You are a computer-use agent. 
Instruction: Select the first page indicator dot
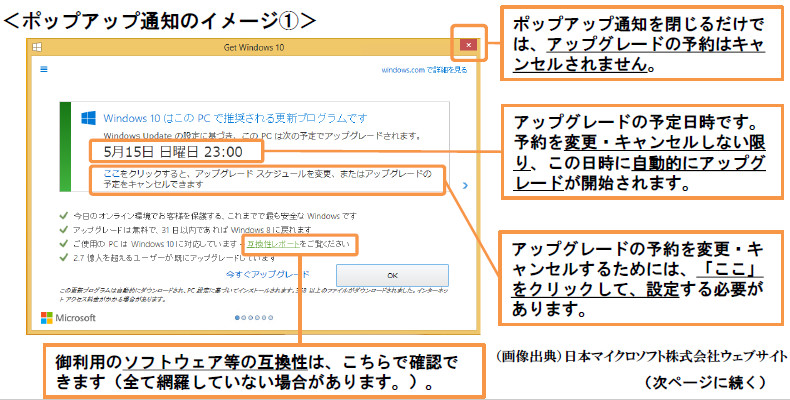[x=237, y=318]
